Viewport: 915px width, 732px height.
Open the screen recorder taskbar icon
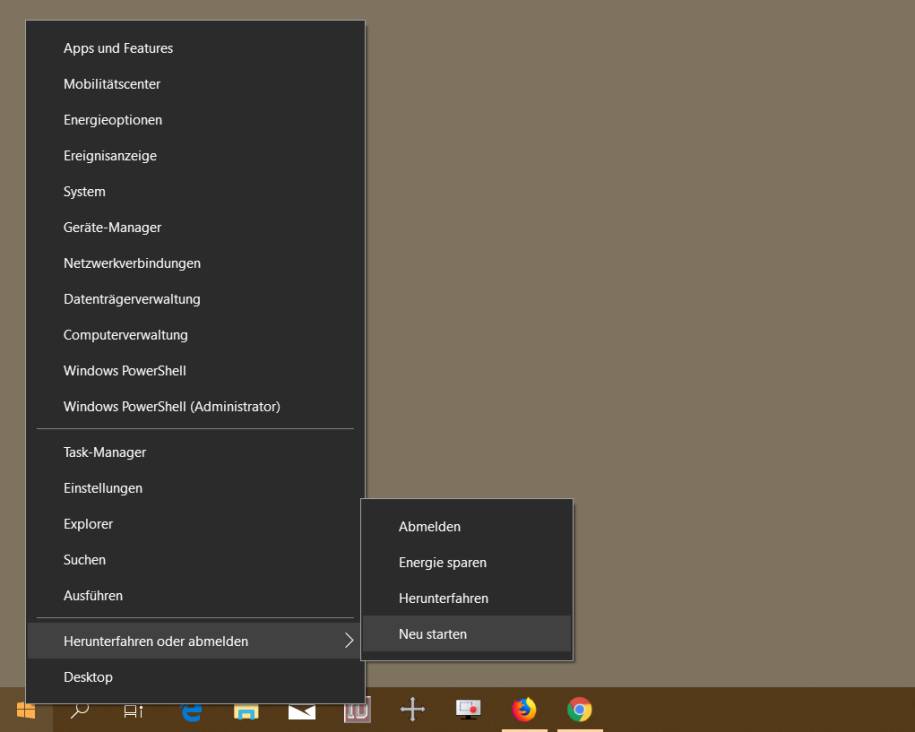[468, 709]
